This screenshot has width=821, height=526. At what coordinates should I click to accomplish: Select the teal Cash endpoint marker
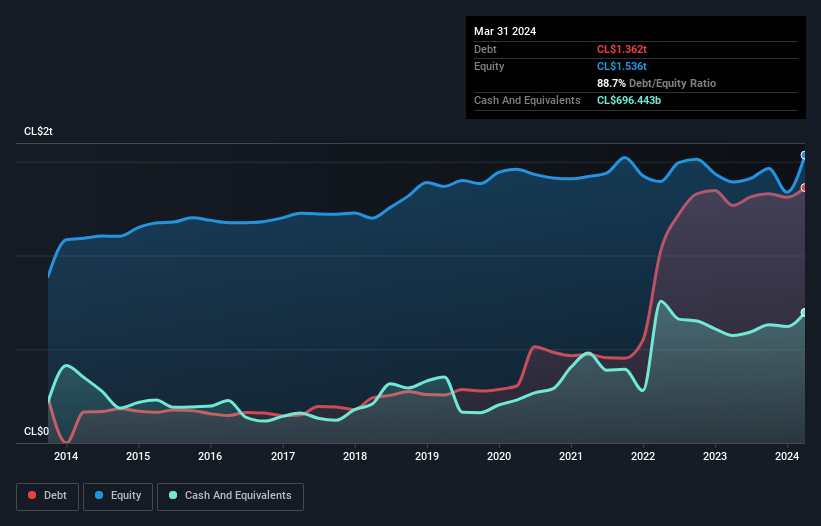pos(803,313)
